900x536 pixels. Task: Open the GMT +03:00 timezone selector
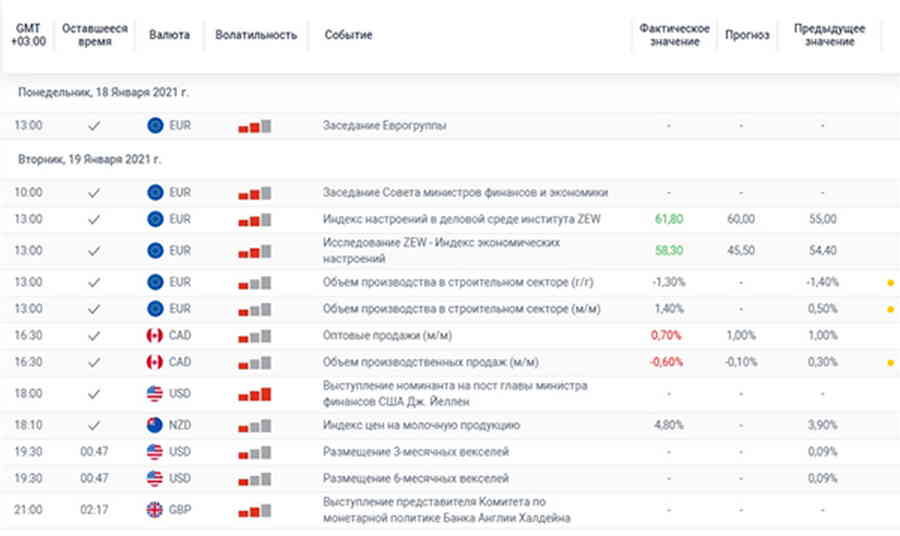click(x=27, y=35)
